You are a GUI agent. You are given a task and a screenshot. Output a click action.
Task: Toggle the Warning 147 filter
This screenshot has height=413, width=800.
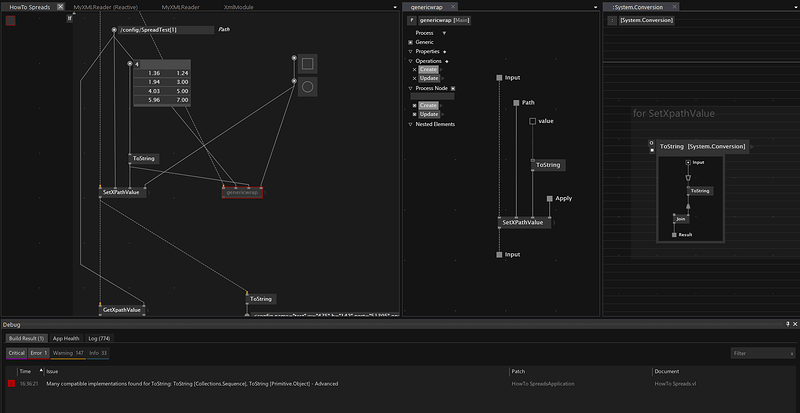click(x=68, y=353)
